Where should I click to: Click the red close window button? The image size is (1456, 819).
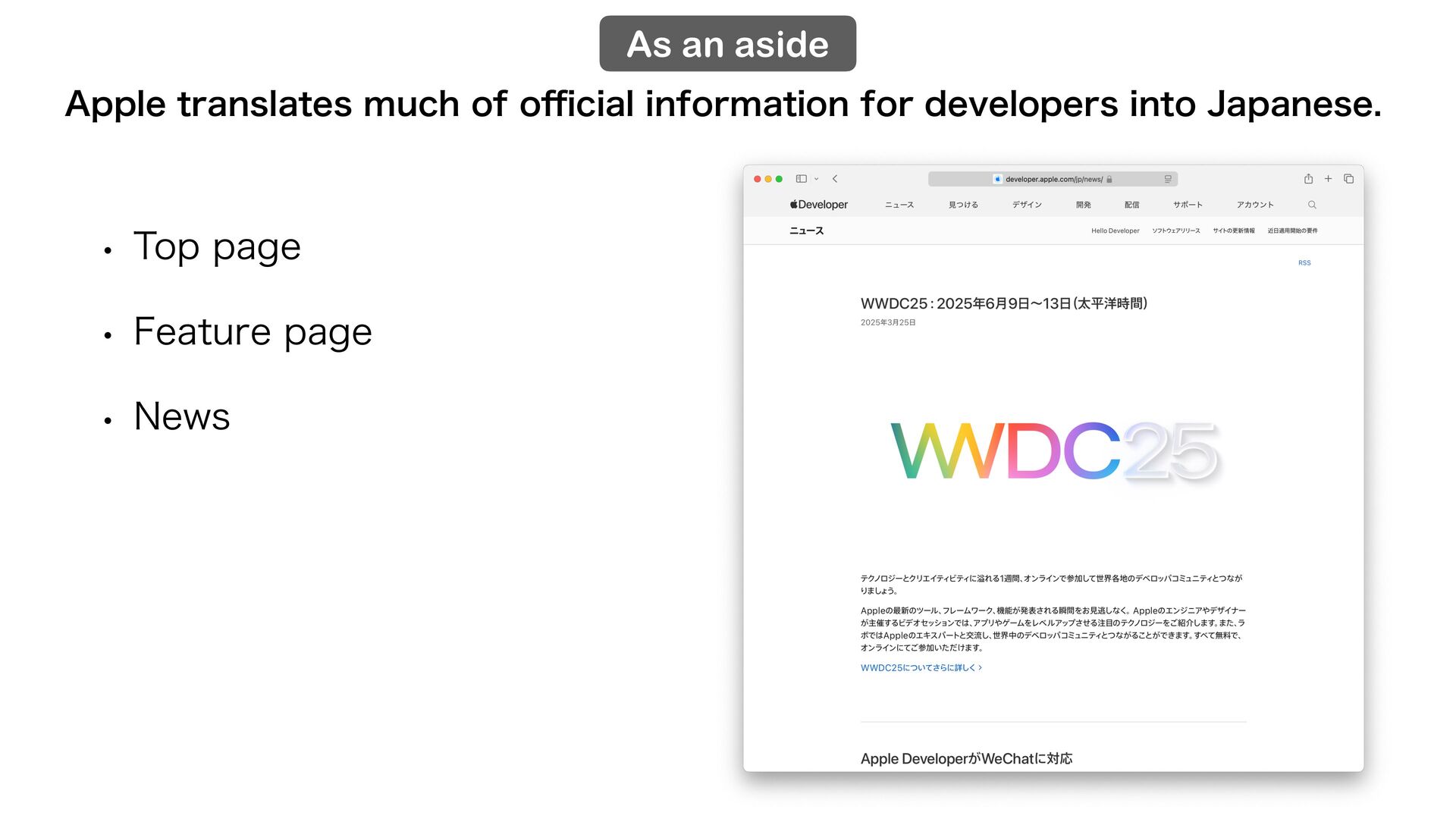coord(757,179)
